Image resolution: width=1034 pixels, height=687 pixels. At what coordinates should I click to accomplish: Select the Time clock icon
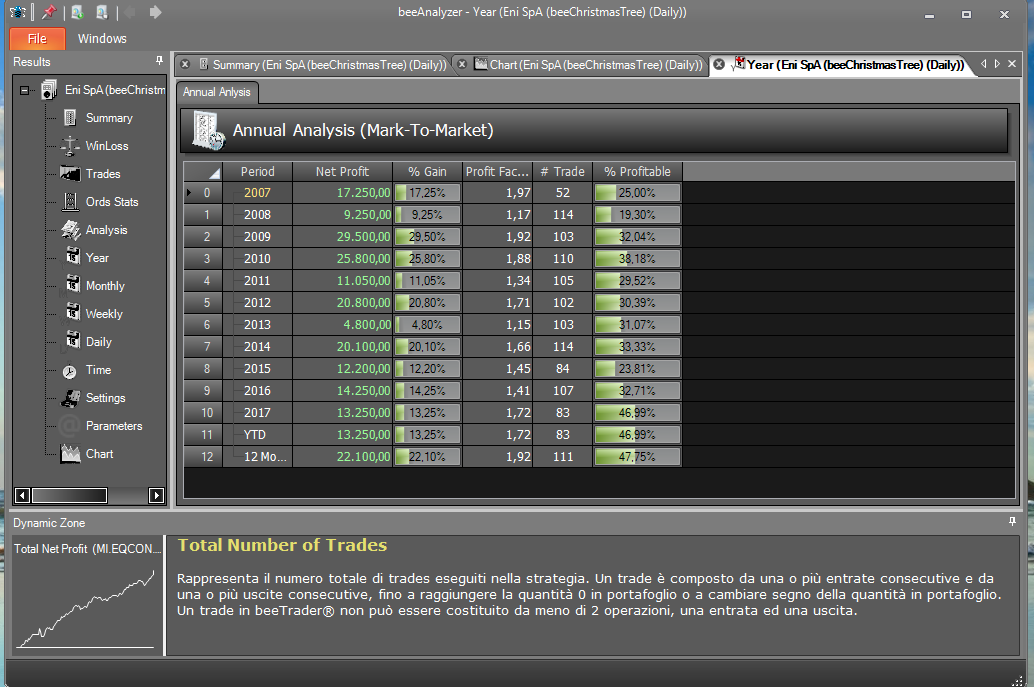(69, 371)
